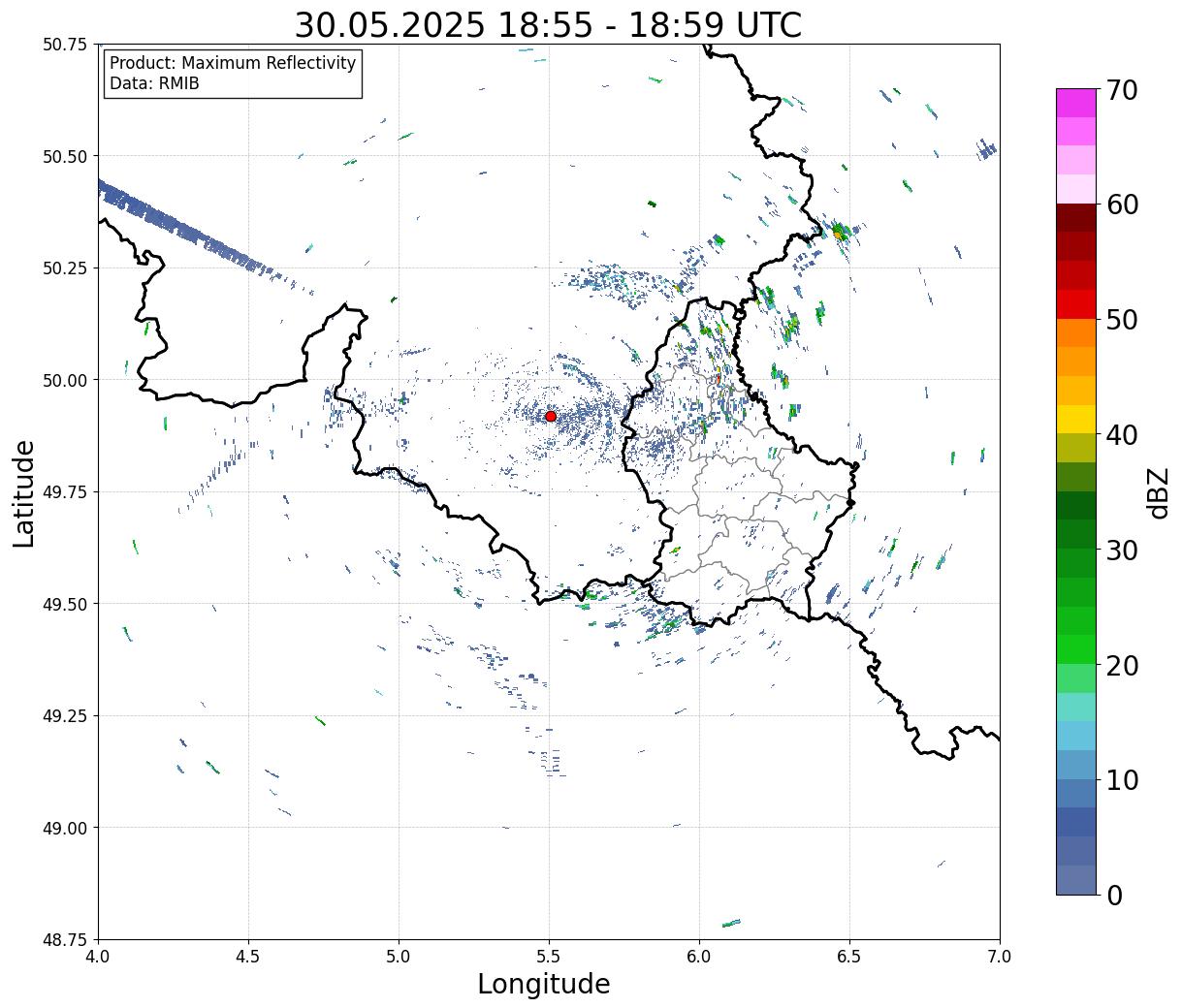This screenshot has height=1008, width=1182.
Task: Click the colorbar tick label 50
Action: pyautogui.click(x=1121, y=320)
